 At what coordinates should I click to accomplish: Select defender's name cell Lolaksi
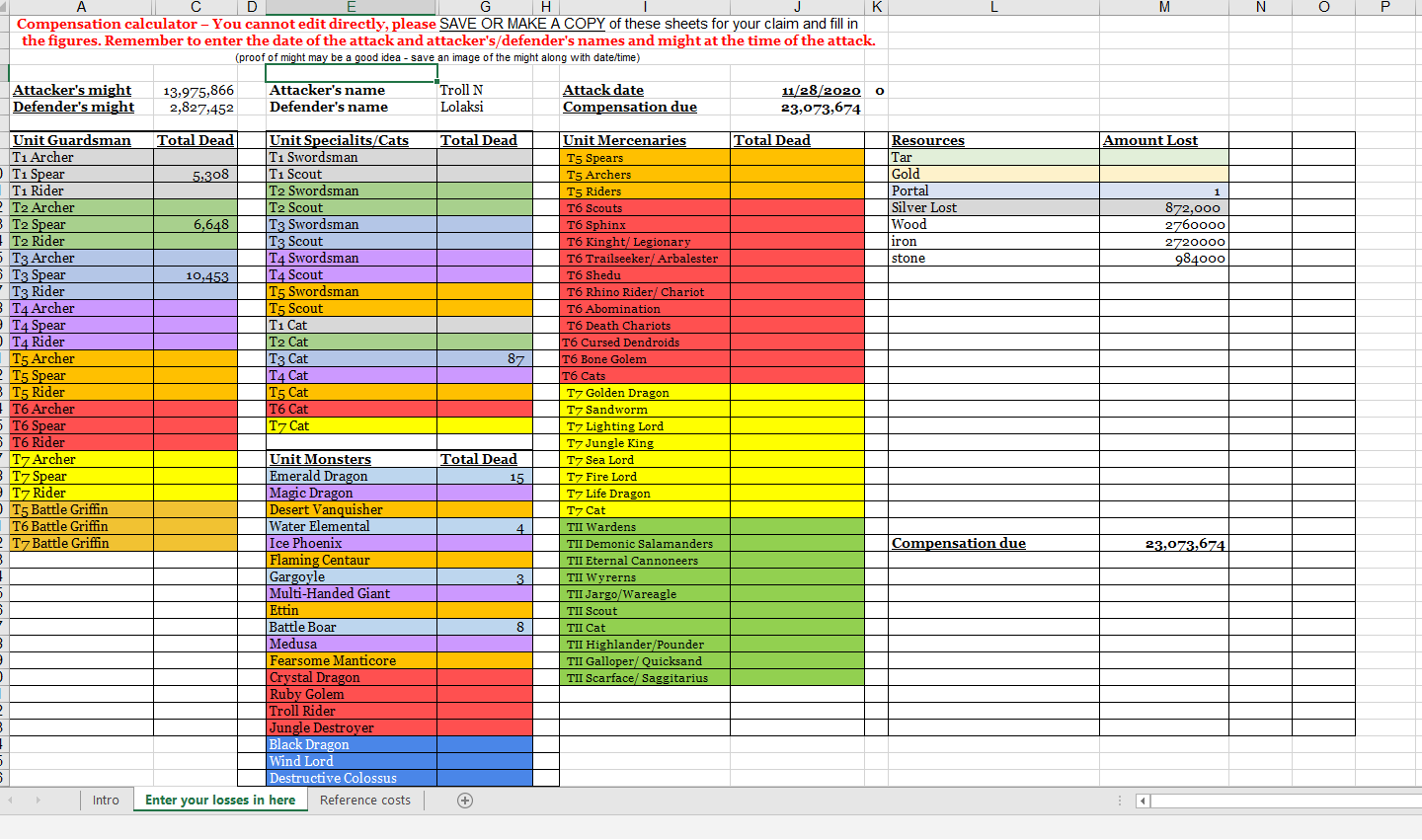tap(486, 108)
